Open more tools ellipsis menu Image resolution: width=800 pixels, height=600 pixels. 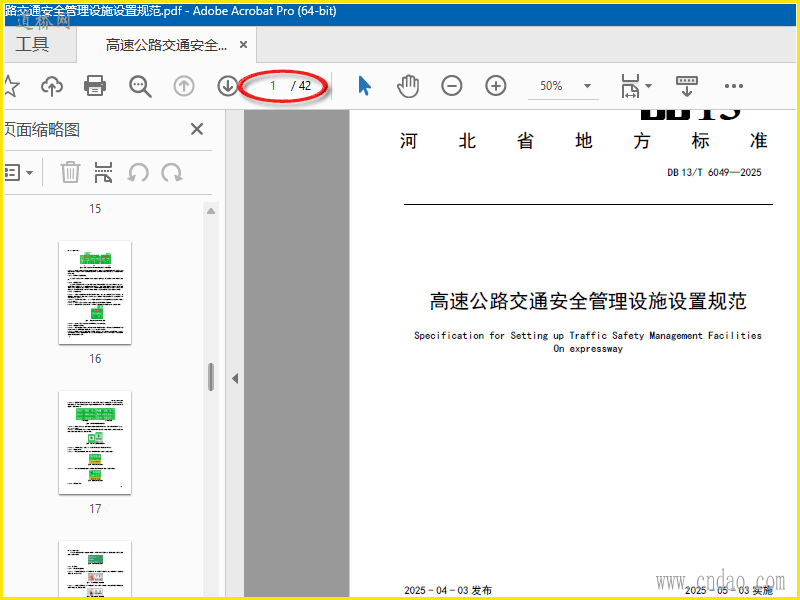[734, 86]
